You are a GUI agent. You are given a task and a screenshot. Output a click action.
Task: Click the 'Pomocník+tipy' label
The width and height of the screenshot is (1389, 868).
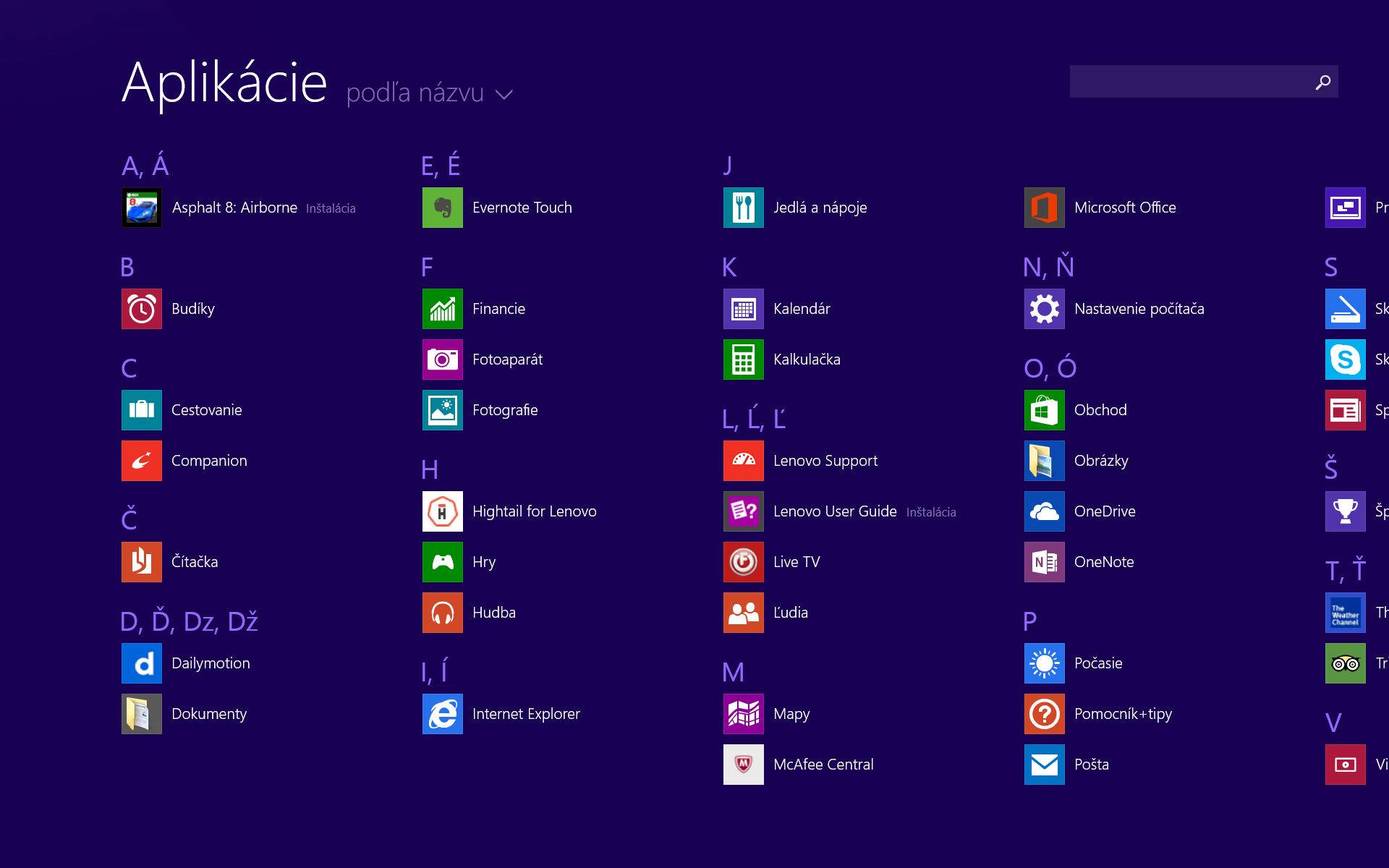pyautogui.click(x=1123, y=714)
